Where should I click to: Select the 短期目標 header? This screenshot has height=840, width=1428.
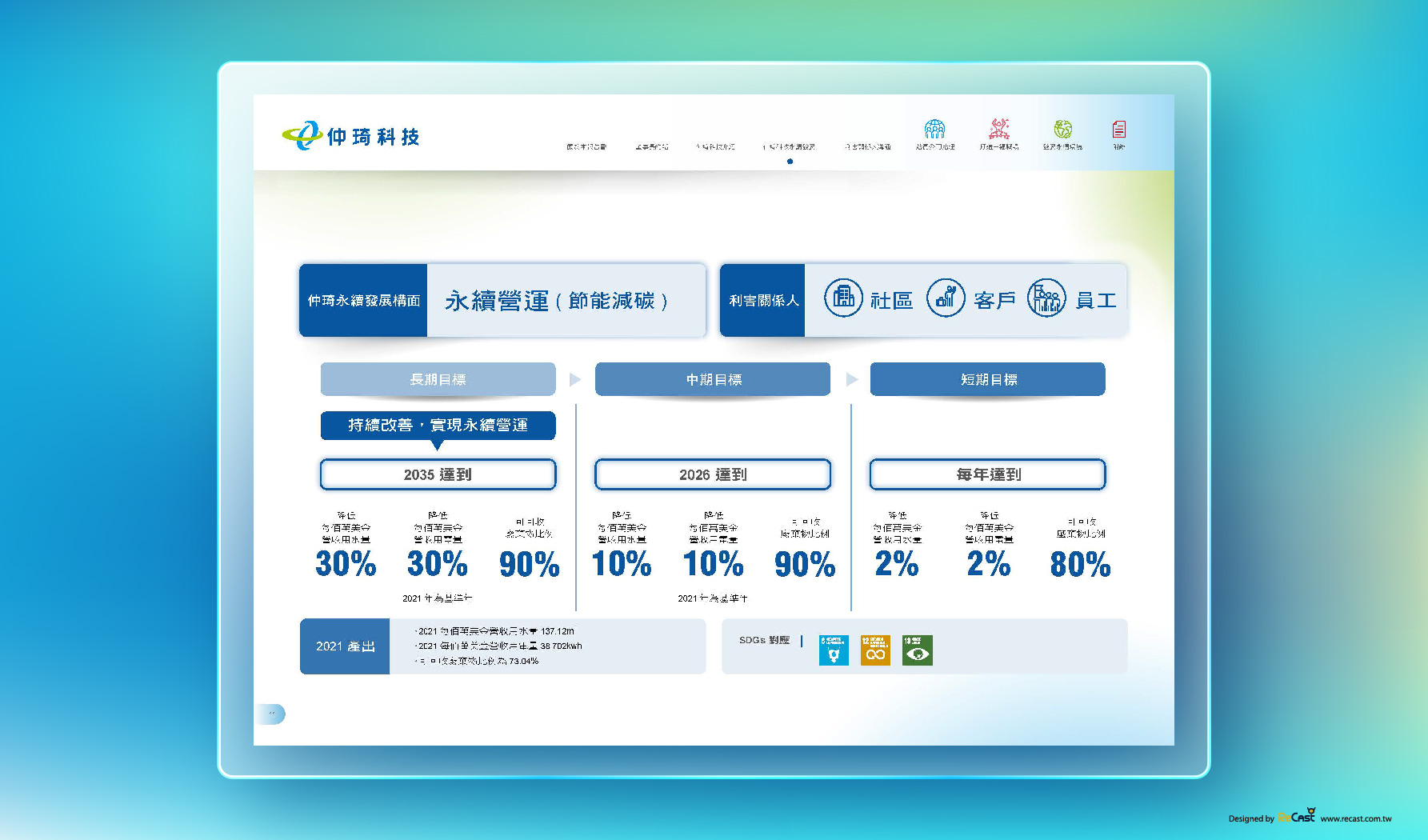point(988,379)
